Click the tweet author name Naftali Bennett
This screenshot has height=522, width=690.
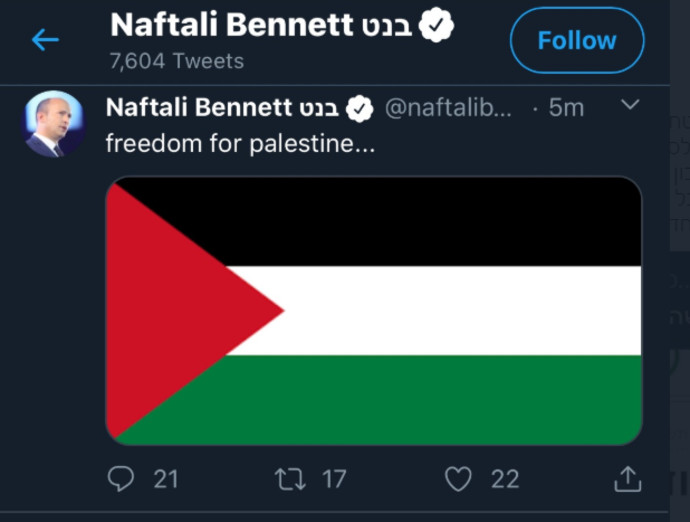(x=220, y=108)
